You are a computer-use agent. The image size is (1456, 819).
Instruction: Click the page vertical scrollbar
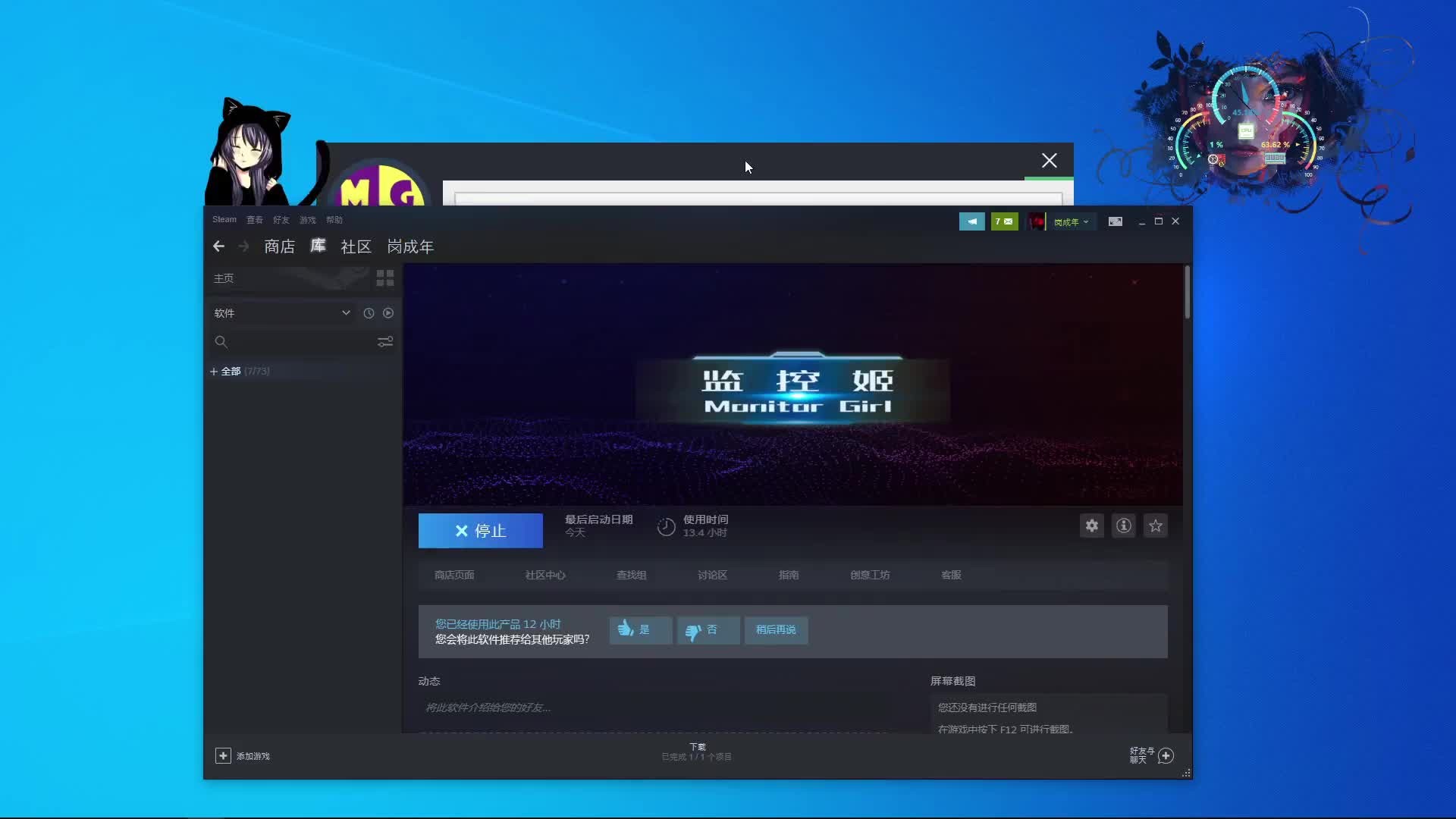click(x=1187, y=293)
